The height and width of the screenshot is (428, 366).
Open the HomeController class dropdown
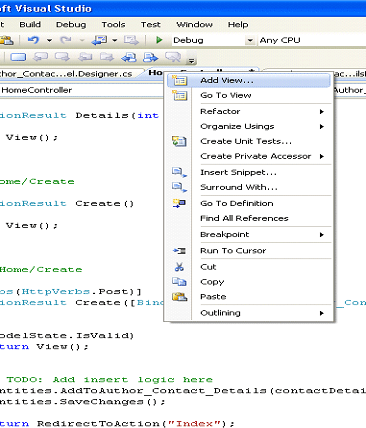pyautogui.click(x=82, y=90)
